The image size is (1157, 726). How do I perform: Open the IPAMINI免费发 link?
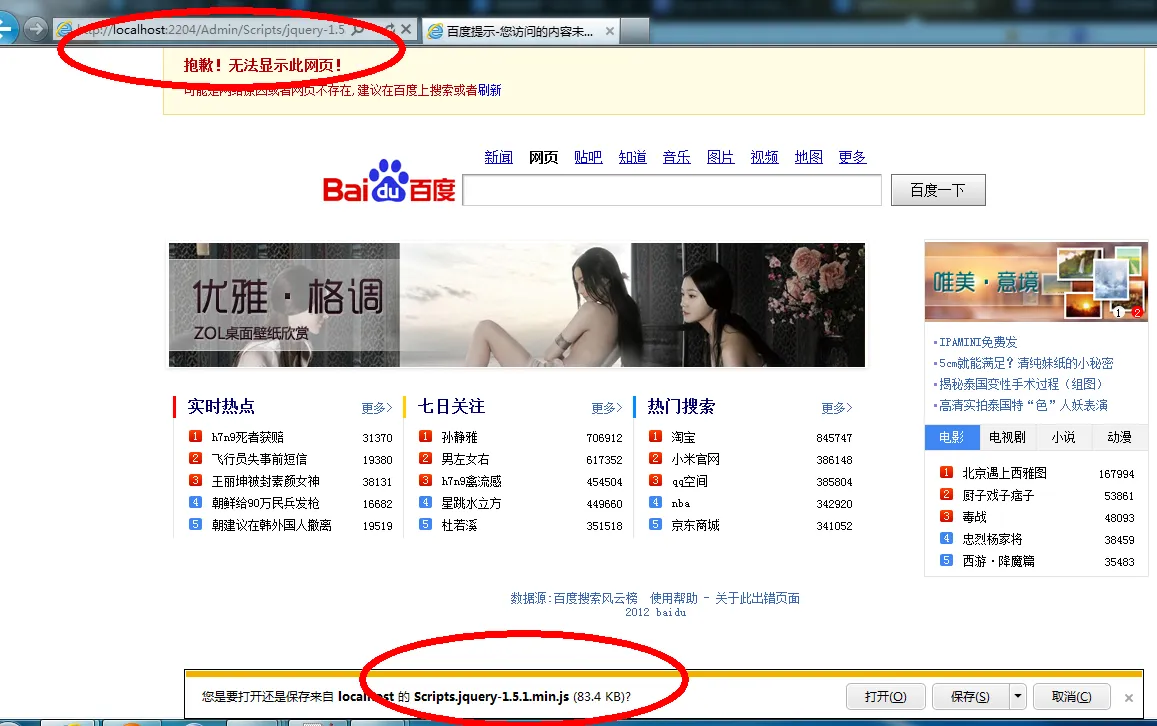[x=978, y=342]
